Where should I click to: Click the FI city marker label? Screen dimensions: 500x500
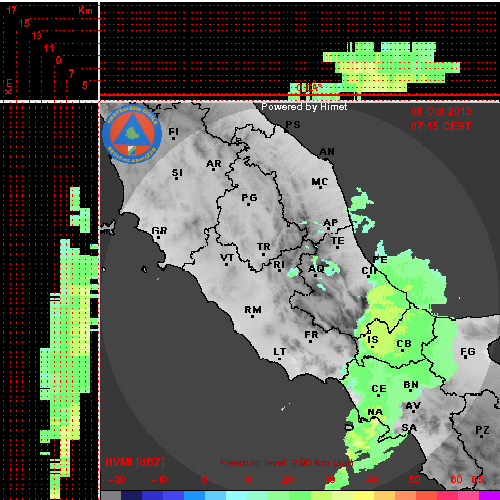pos(173,132)
